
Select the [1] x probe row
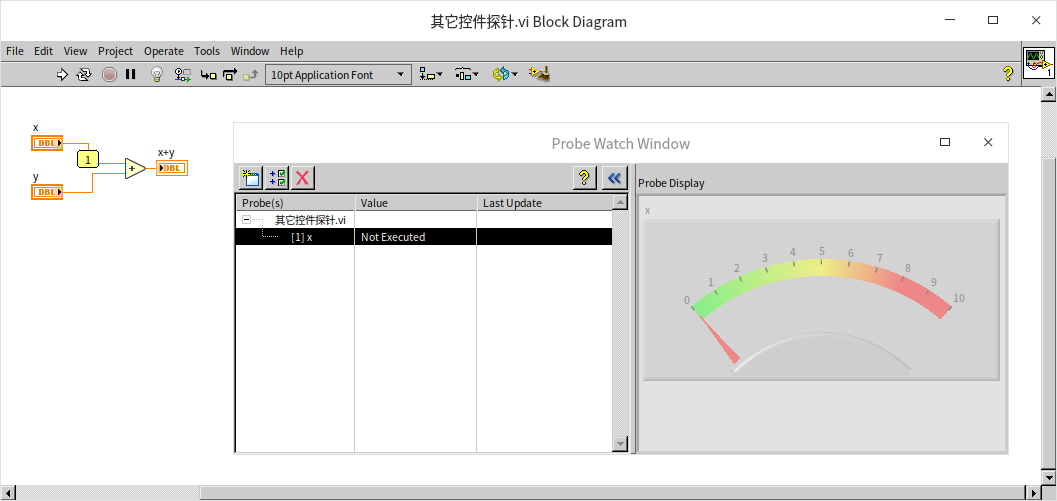tap(301, 237)
